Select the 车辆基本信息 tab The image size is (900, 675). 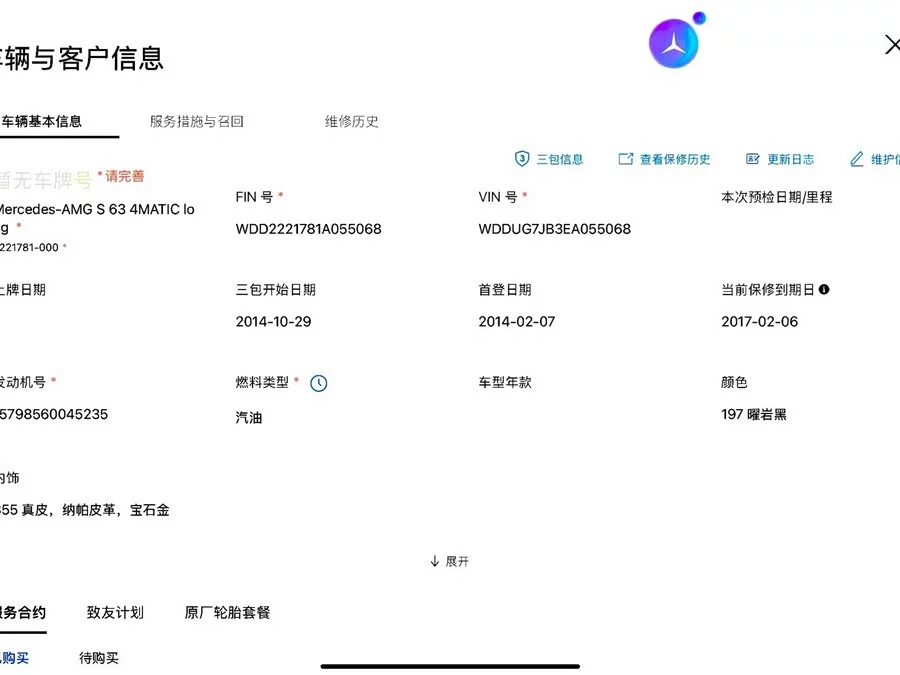tap(41, 121)
